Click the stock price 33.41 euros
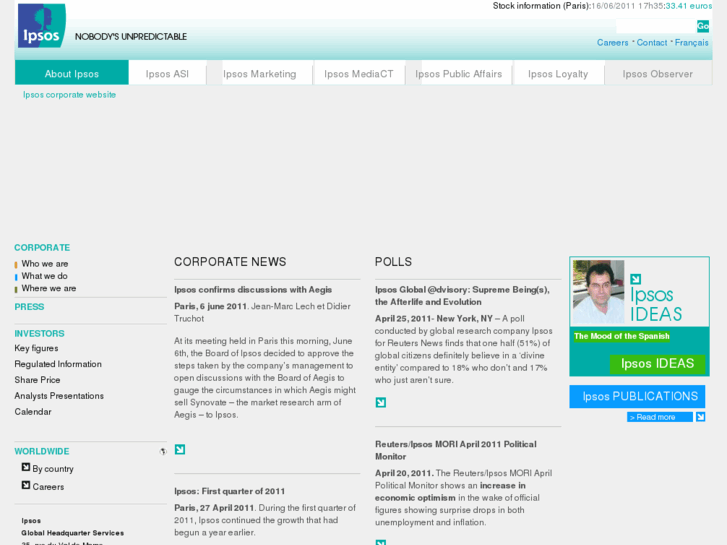This screenshot has height=545, width=727. (x=689, y=6)
